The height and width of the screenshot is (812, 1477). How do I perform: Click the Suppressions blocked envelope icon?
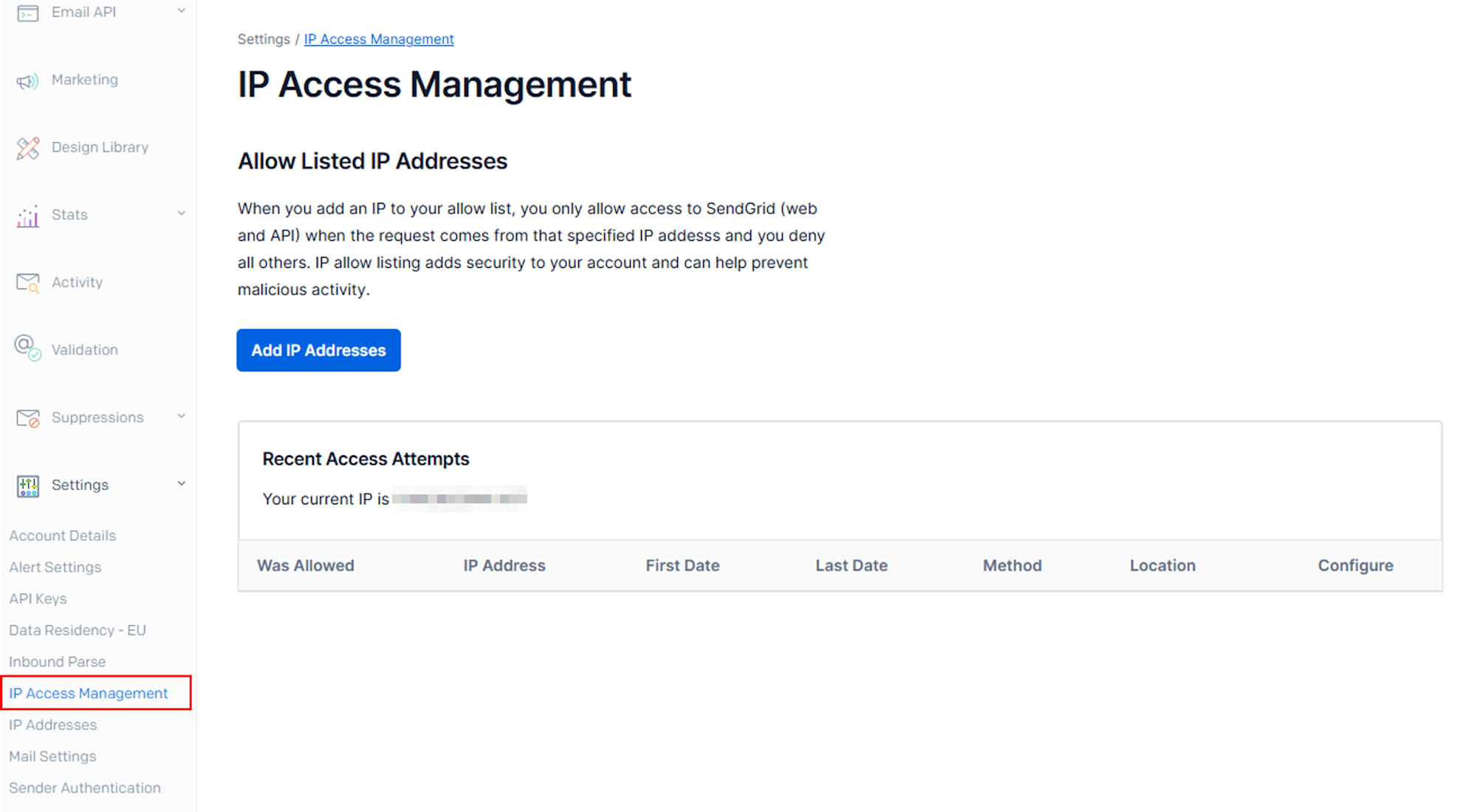[x=27, y=419]
